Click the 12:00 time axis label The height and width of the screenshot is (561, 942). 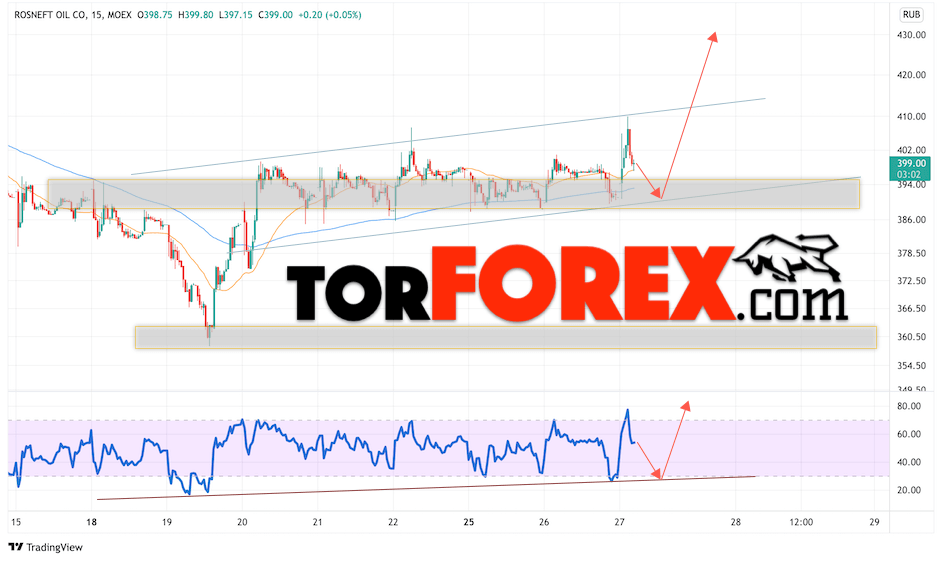pyautogui.click(x=801, y=522)
